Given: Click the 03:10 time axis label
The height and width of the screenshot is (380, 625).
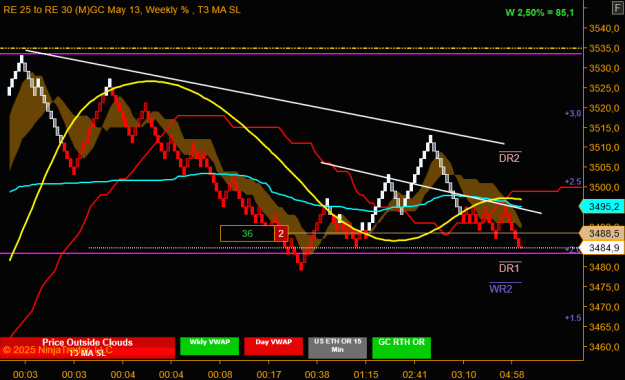Looking at the screenshot, I should [464, 374].
